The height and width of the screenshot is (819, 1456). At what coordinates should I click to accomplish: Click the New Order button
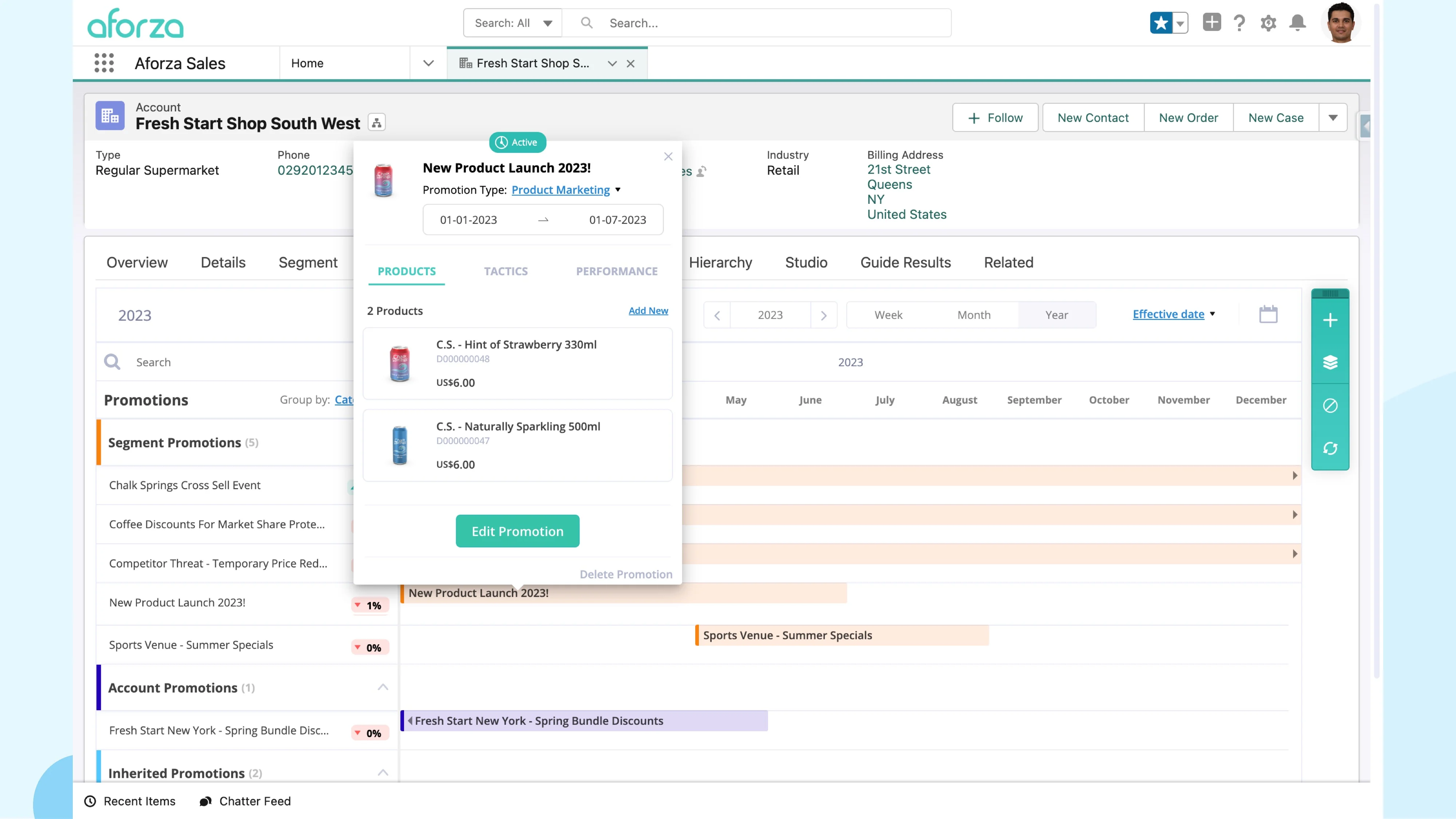click(x=1188, y=118)
